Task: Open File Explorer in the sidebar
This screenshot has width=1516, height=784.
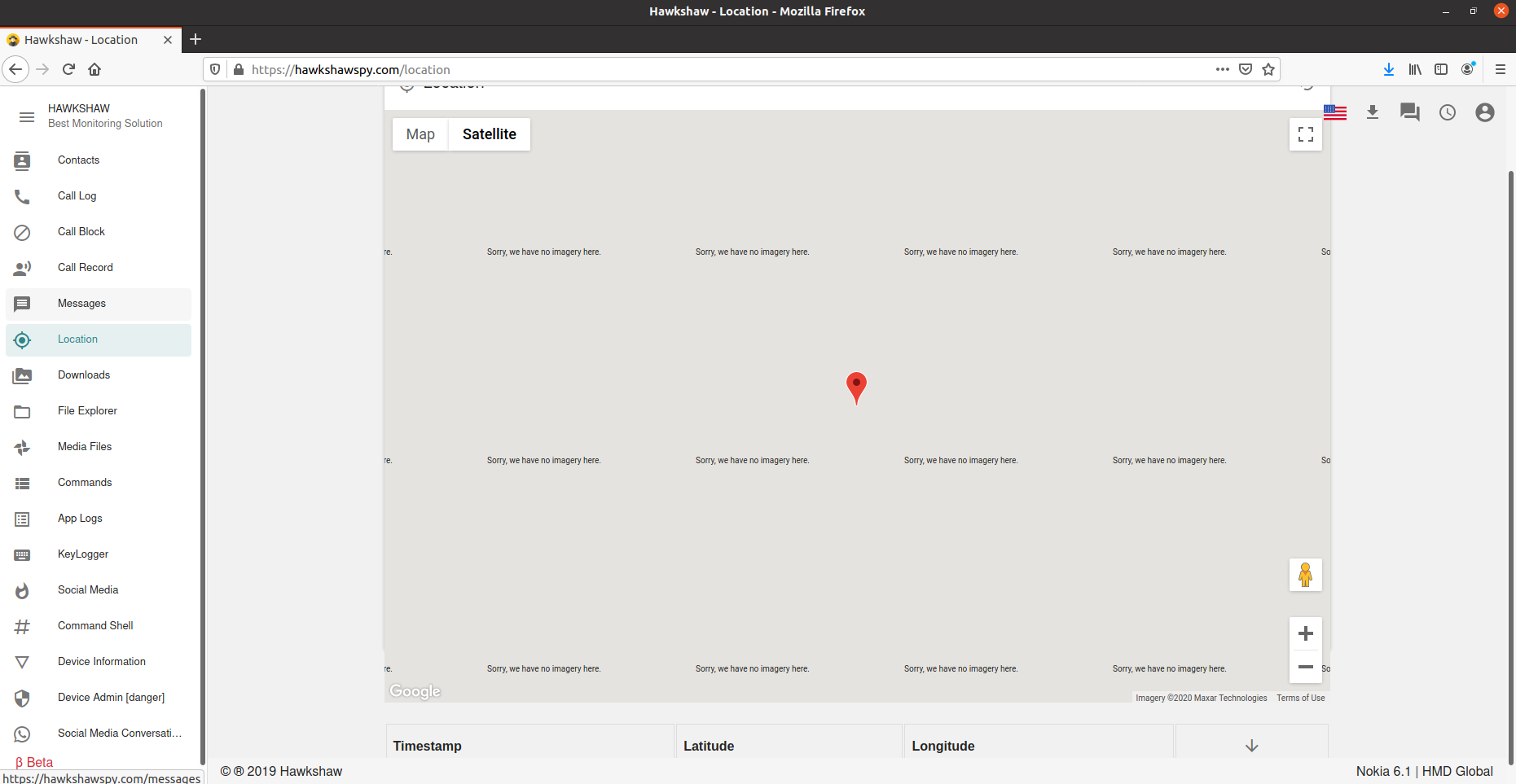Action: point(99,411)
